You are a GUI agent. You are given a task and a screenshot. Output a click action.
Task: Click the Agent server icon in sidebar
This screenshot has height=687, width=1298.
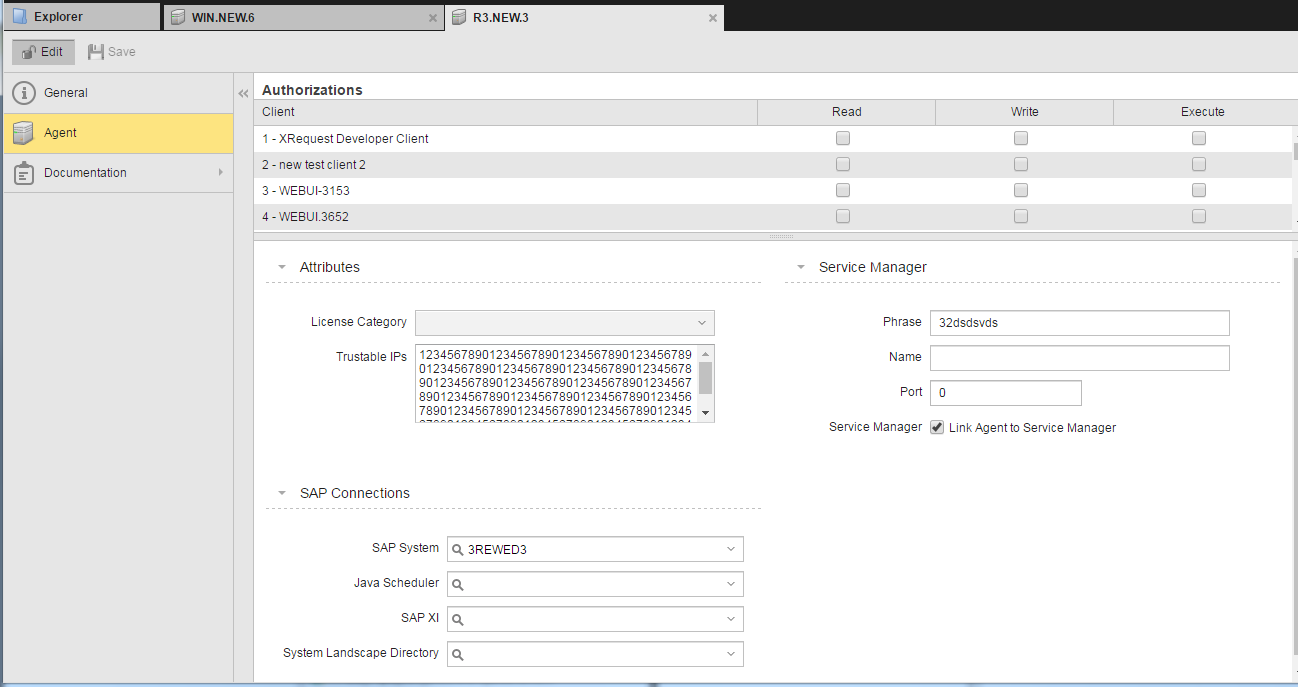click(x=24, y=133)
